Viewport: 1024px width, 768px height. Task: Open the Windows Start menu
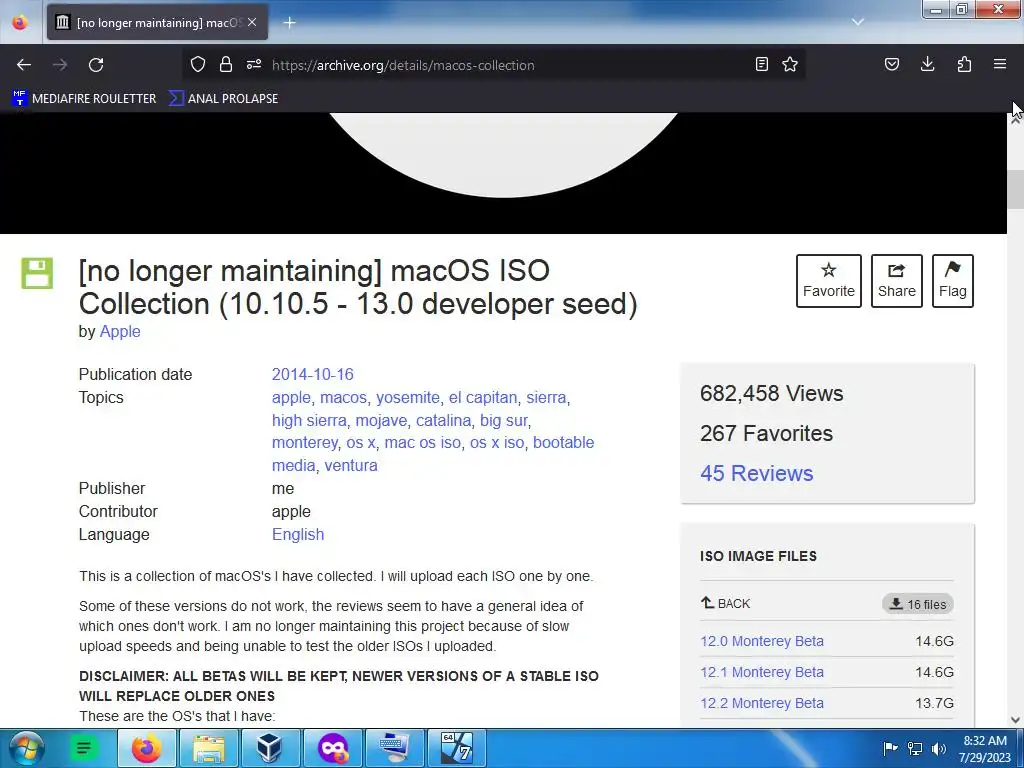click(x=26, y=748)
